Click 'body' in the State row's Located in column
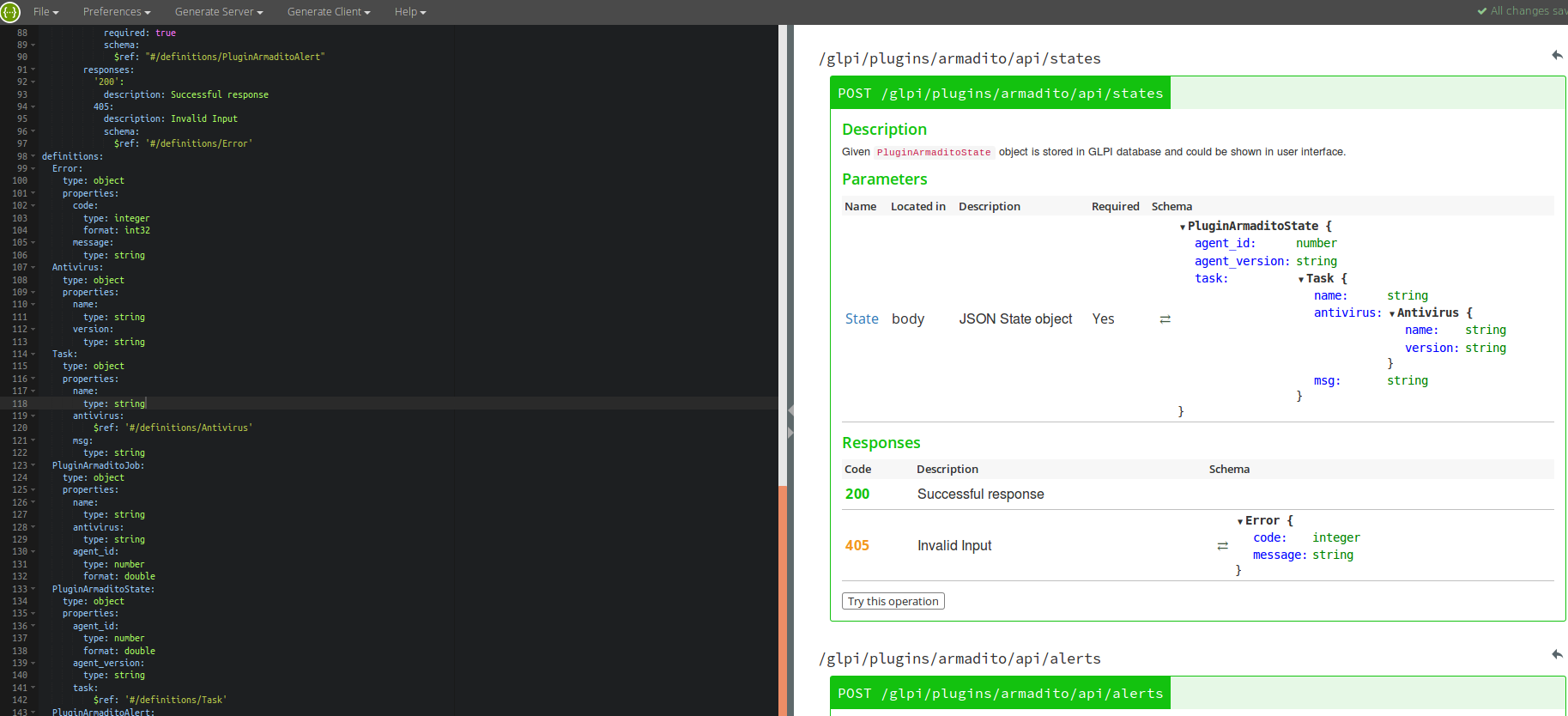This screenshot has width=1568, height=716. pyautogui.click(x=908, y=319)
